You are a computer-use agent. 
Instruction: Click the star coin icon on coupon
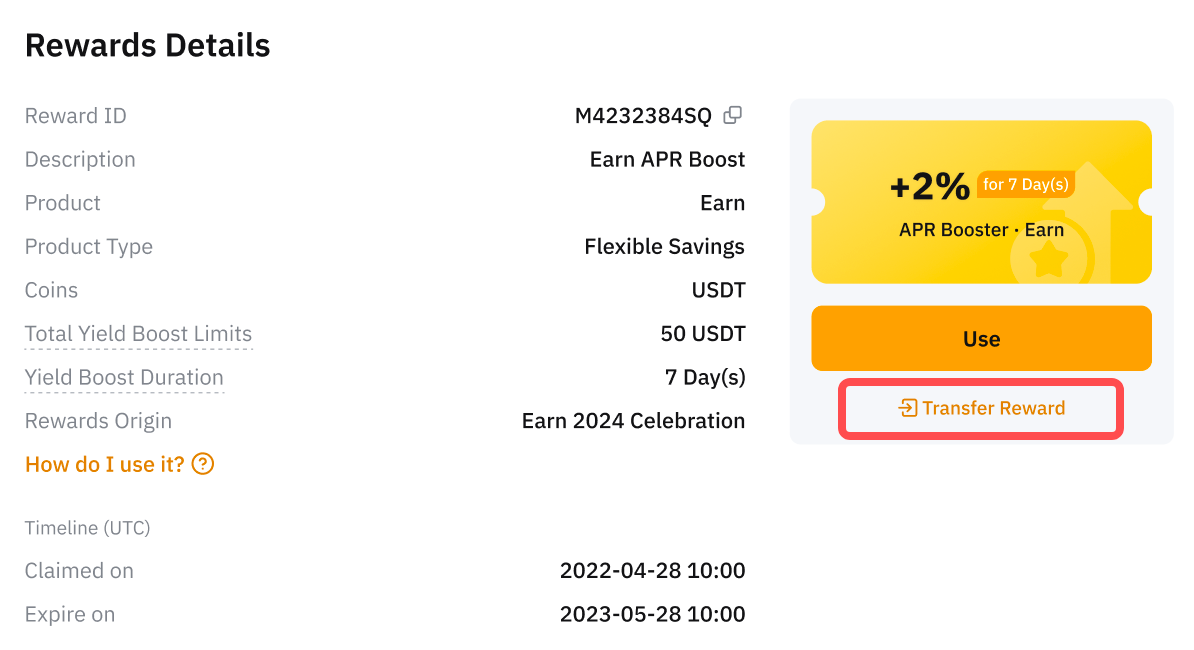point(1049,261)
